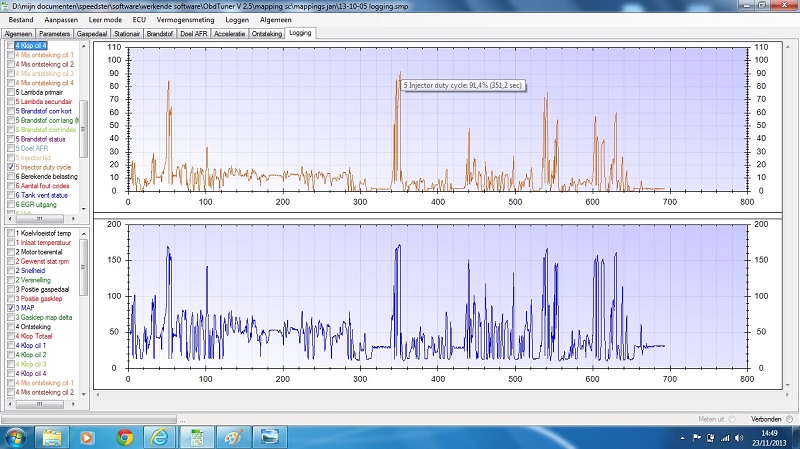Screen dimensions: 800x449
Task: Open the spreadsheet app taskbar icon
Action: pos(197,437)
